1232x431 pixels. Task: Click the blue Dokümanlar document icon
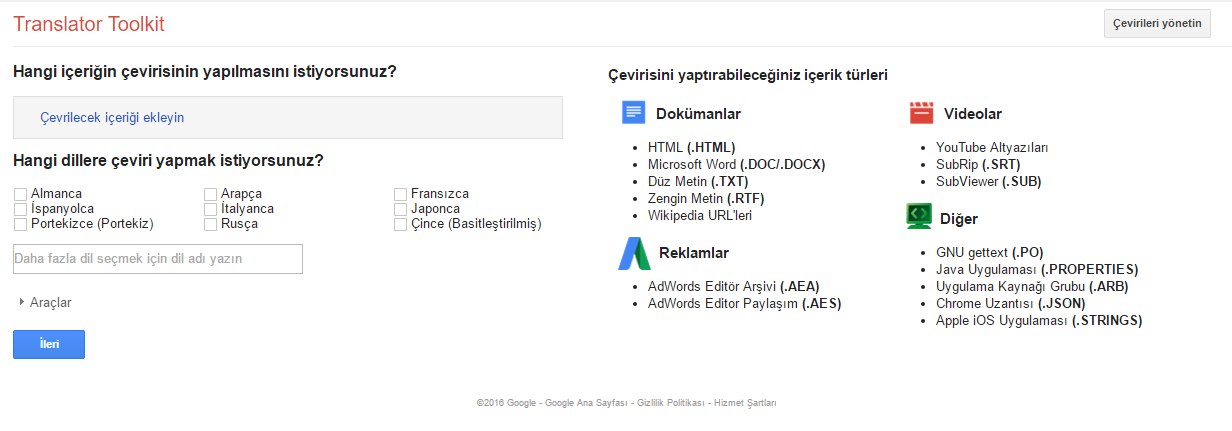[x=633, y=113]
